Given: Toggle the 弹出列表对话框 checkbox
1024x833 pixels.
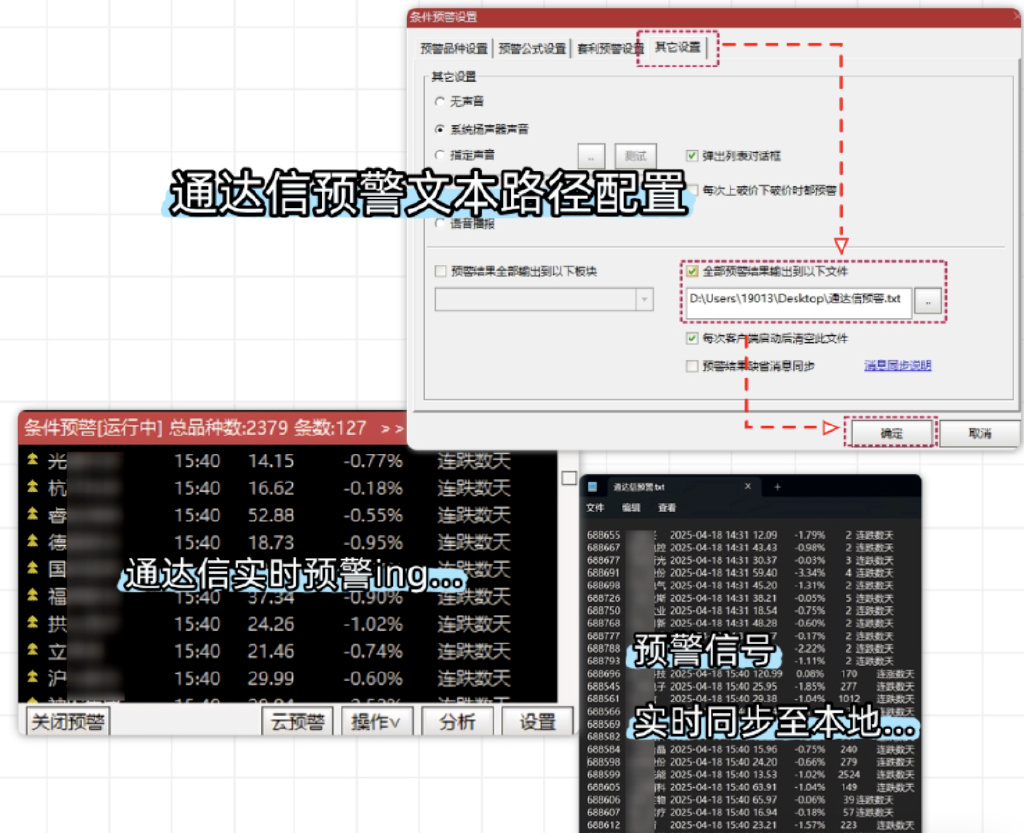Looking at the screenshot, I should [x=692, y=155].
